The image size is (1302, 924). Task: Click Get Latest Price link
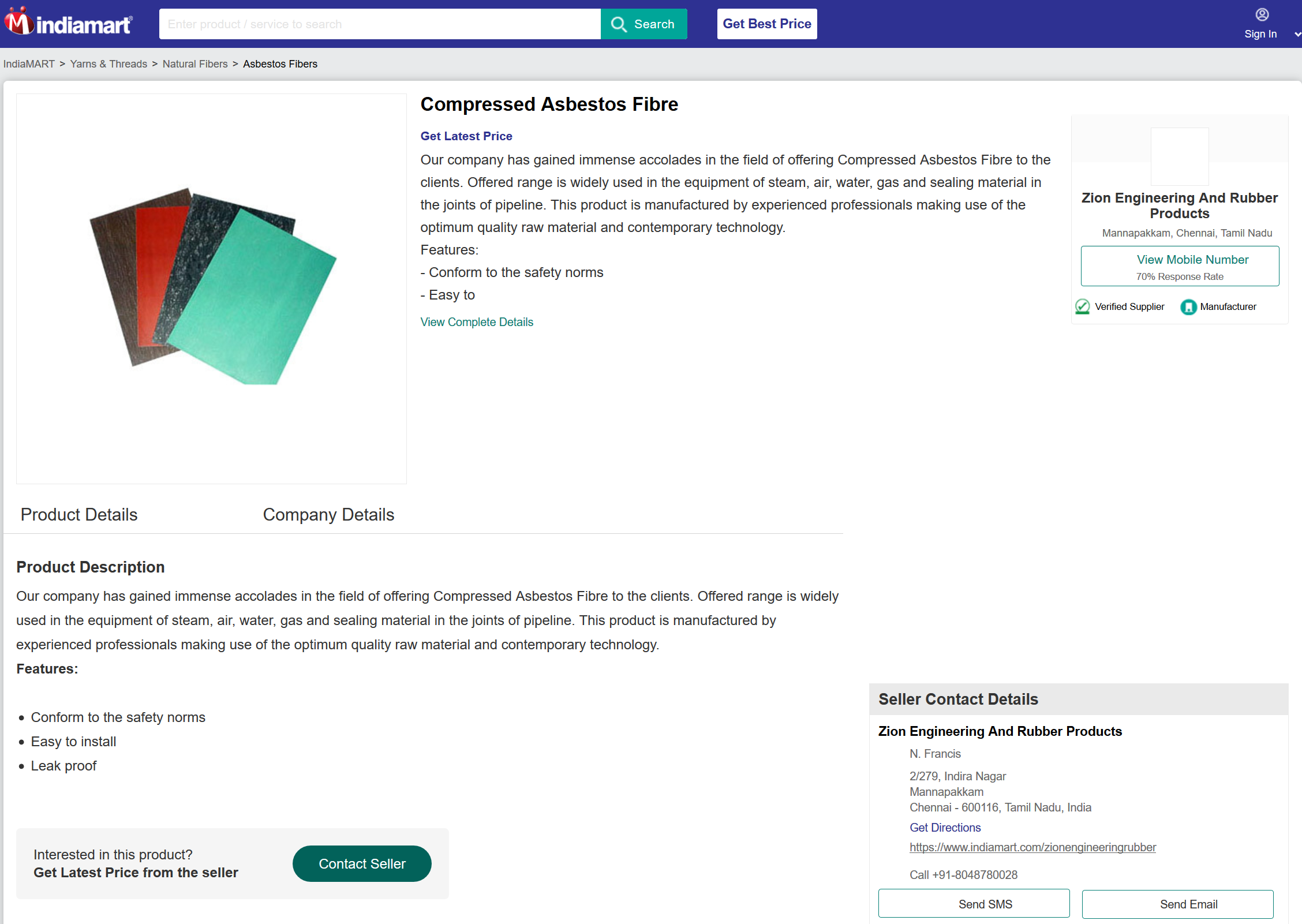pyautogui.click(x=466, y=136)
